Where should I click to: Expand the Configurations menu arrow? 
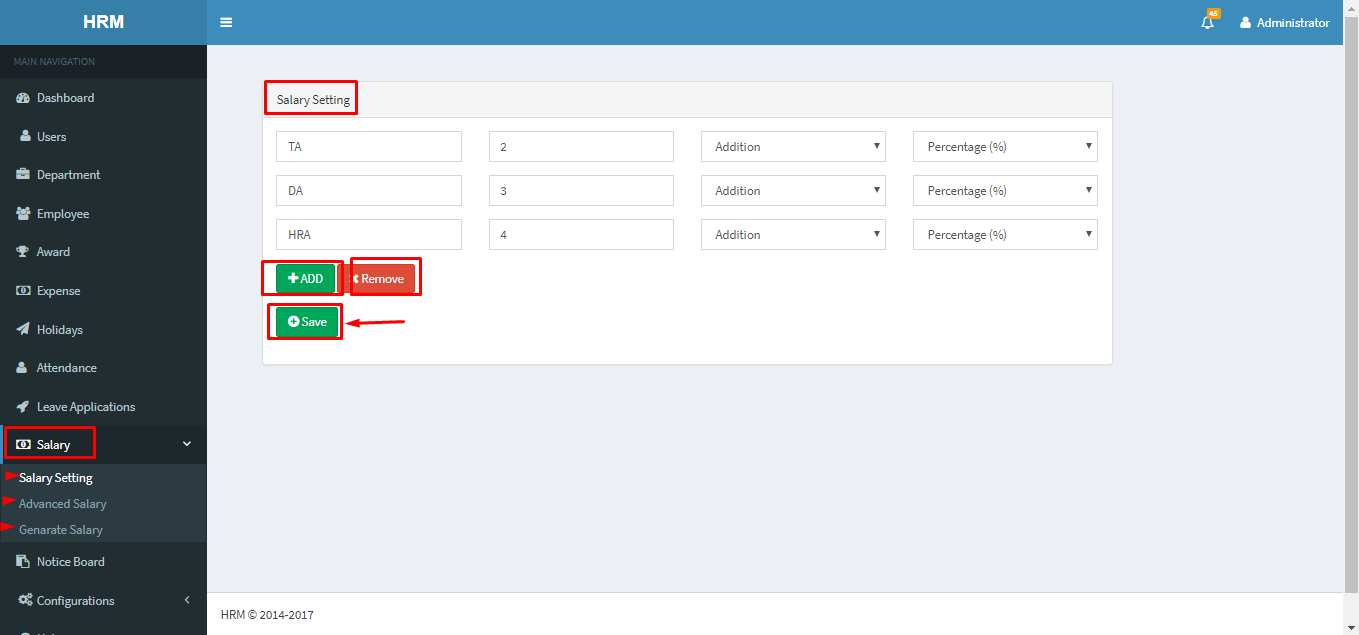click(x=187, y=600)
